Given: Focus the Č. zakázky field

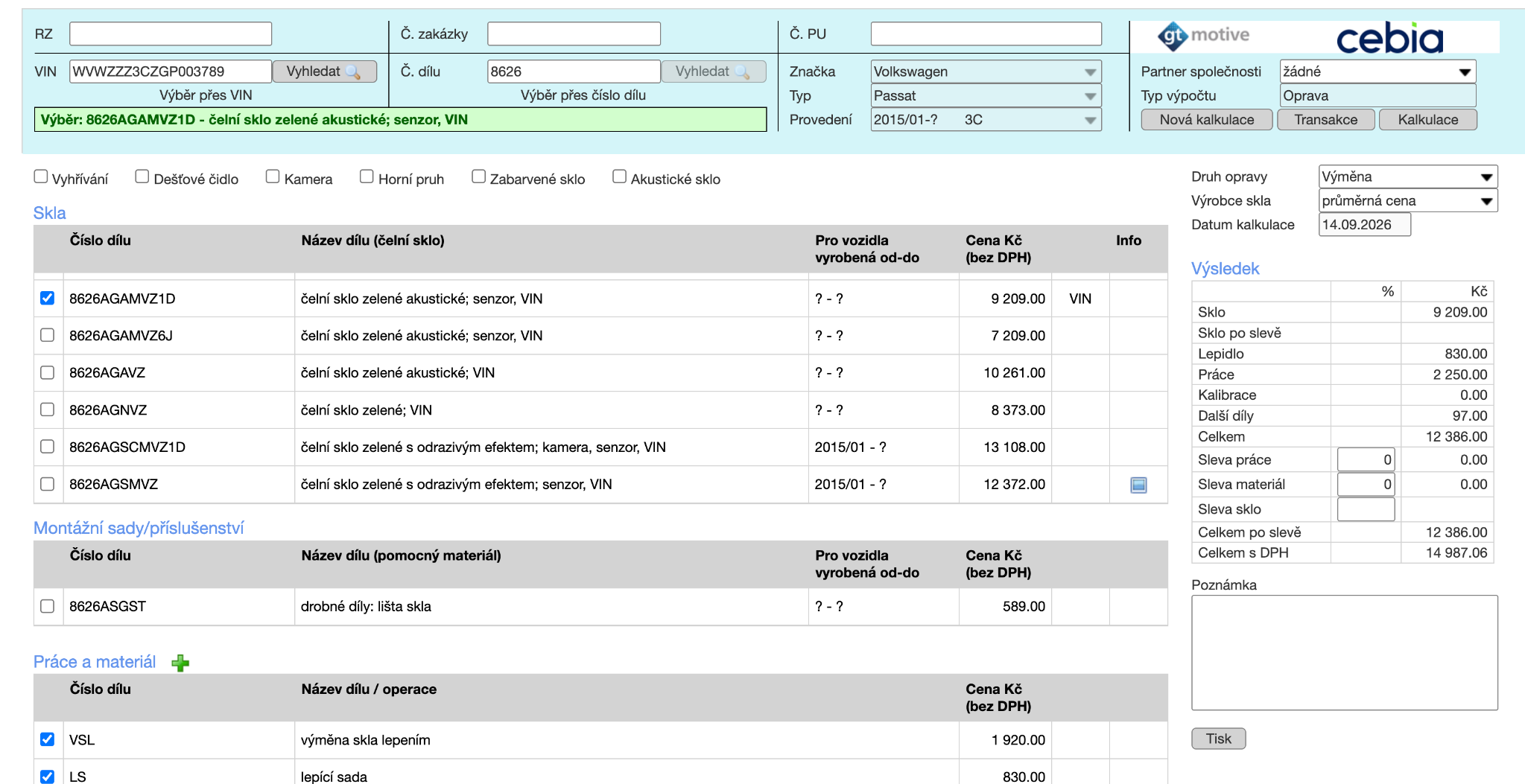Looking at the screenshot, I should (574, 34).
